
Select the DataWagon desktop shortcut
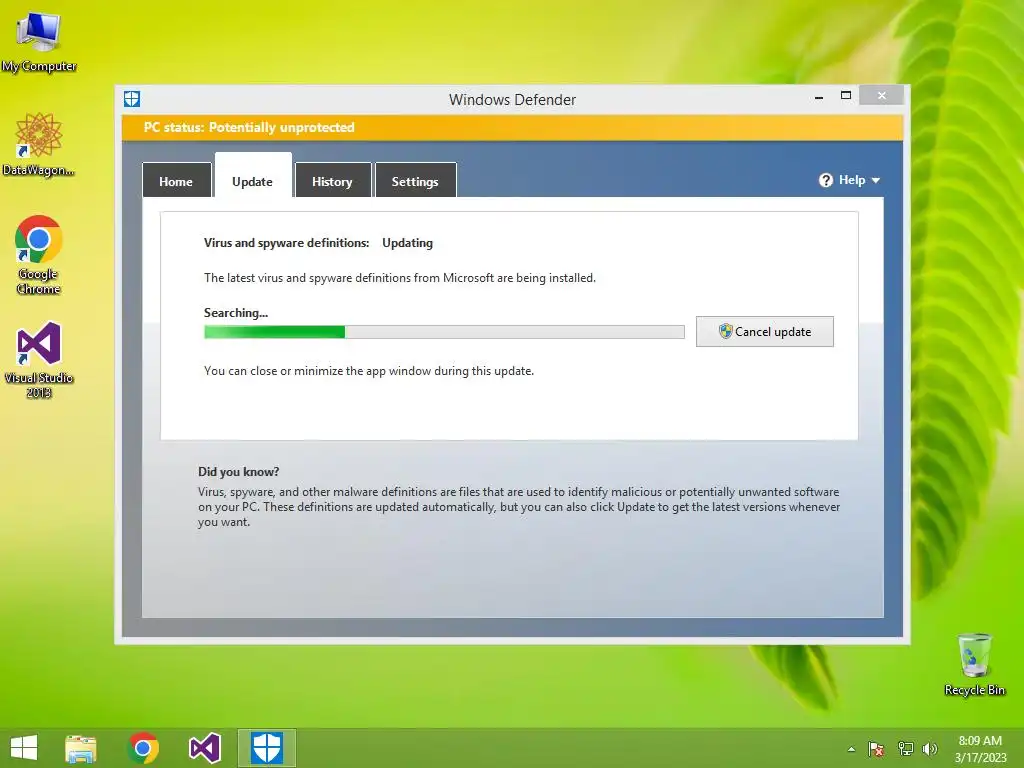coord(39,145)
